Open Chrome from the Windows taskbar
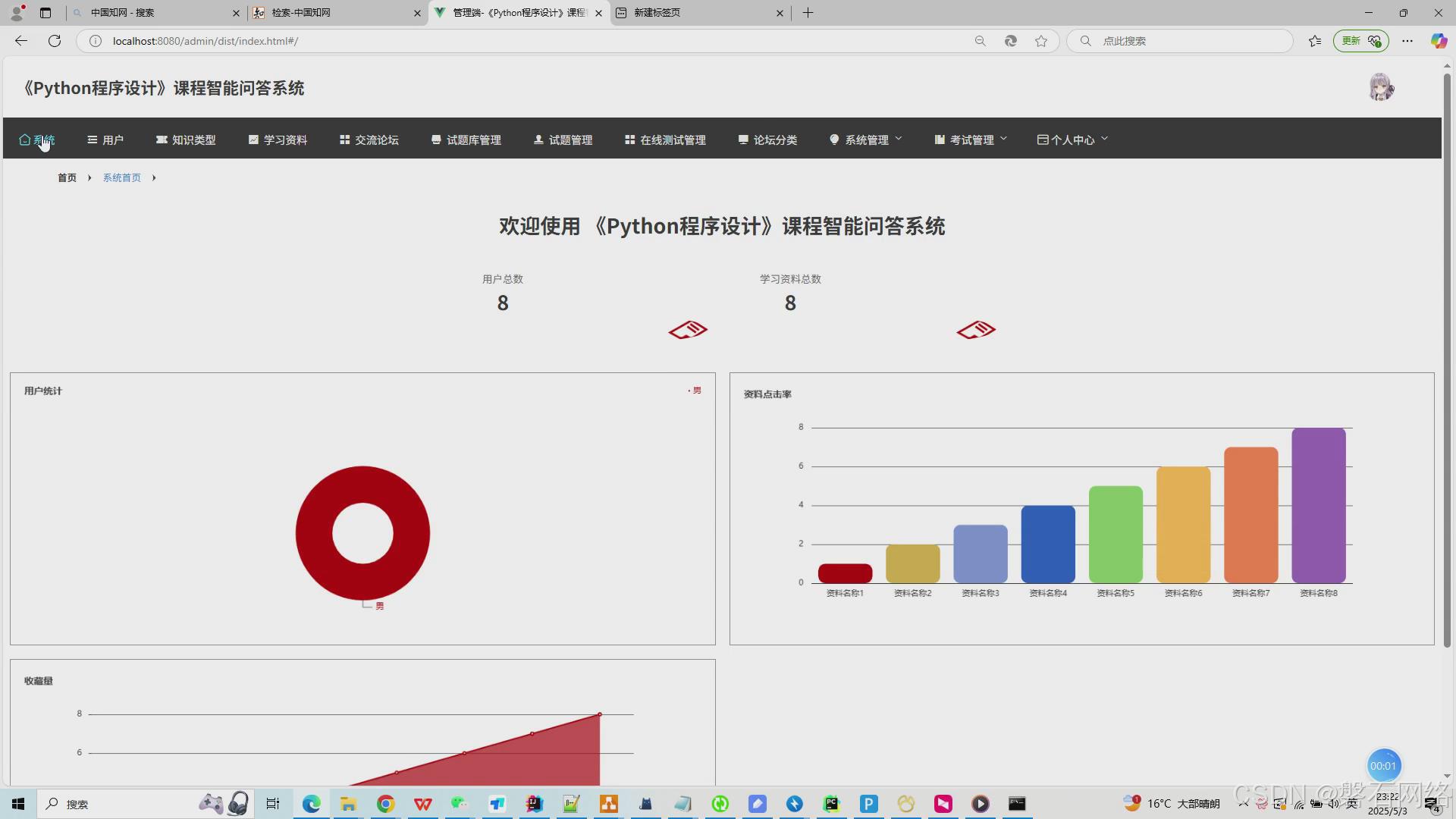The height and width of the screenshot is (819, 1456). 385,804
